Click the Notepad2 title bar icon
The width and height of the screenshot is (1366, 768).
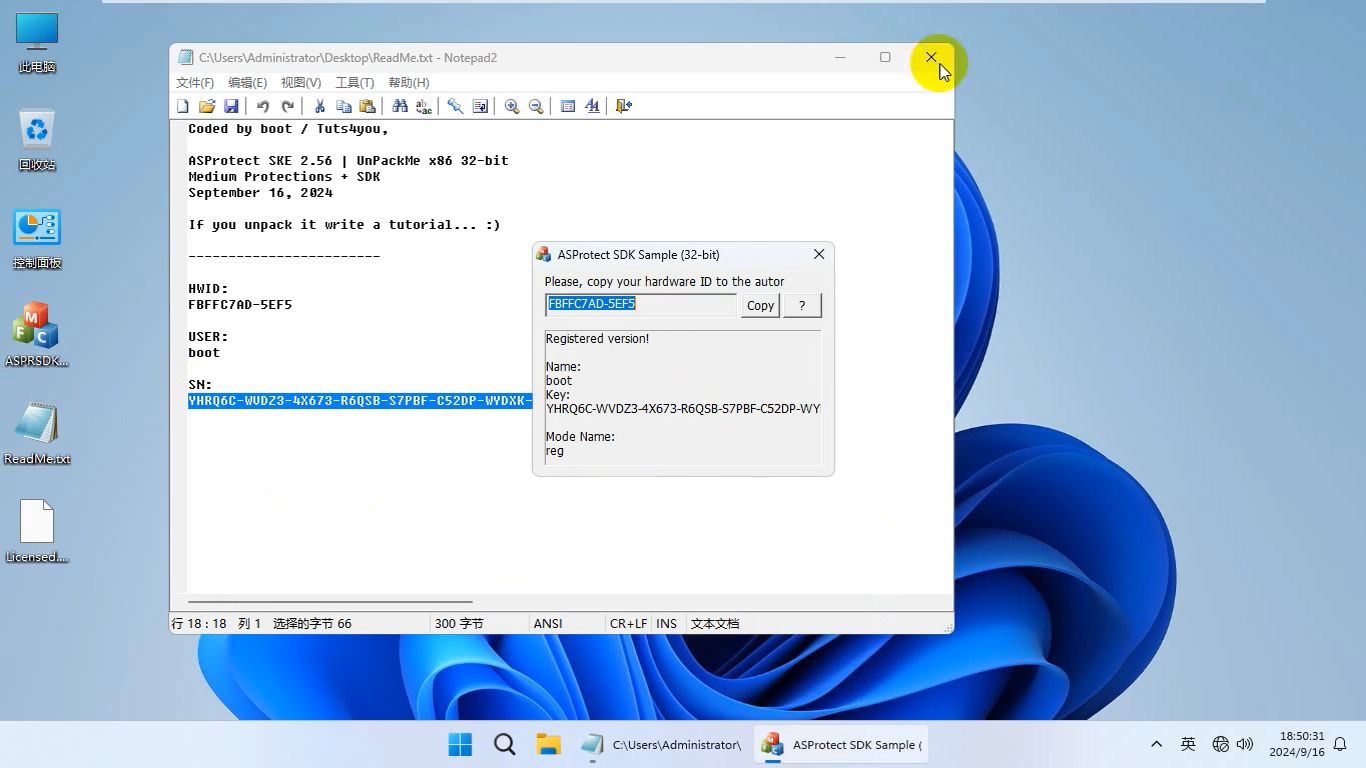pyautogui.click(x=185, y=58)
